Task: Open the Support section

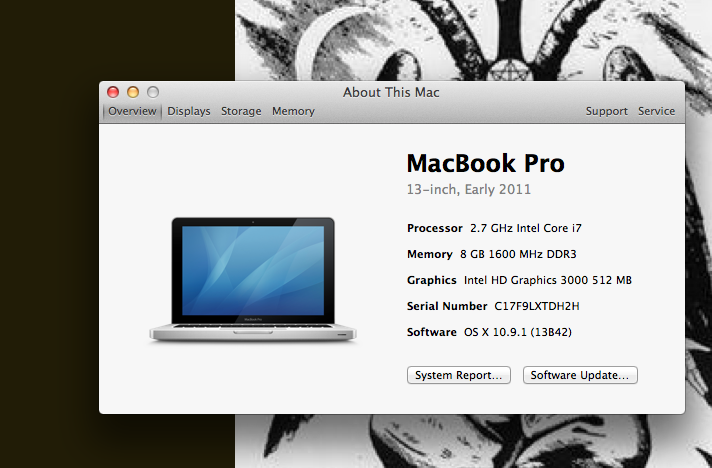Action: (x=607, y=111)
